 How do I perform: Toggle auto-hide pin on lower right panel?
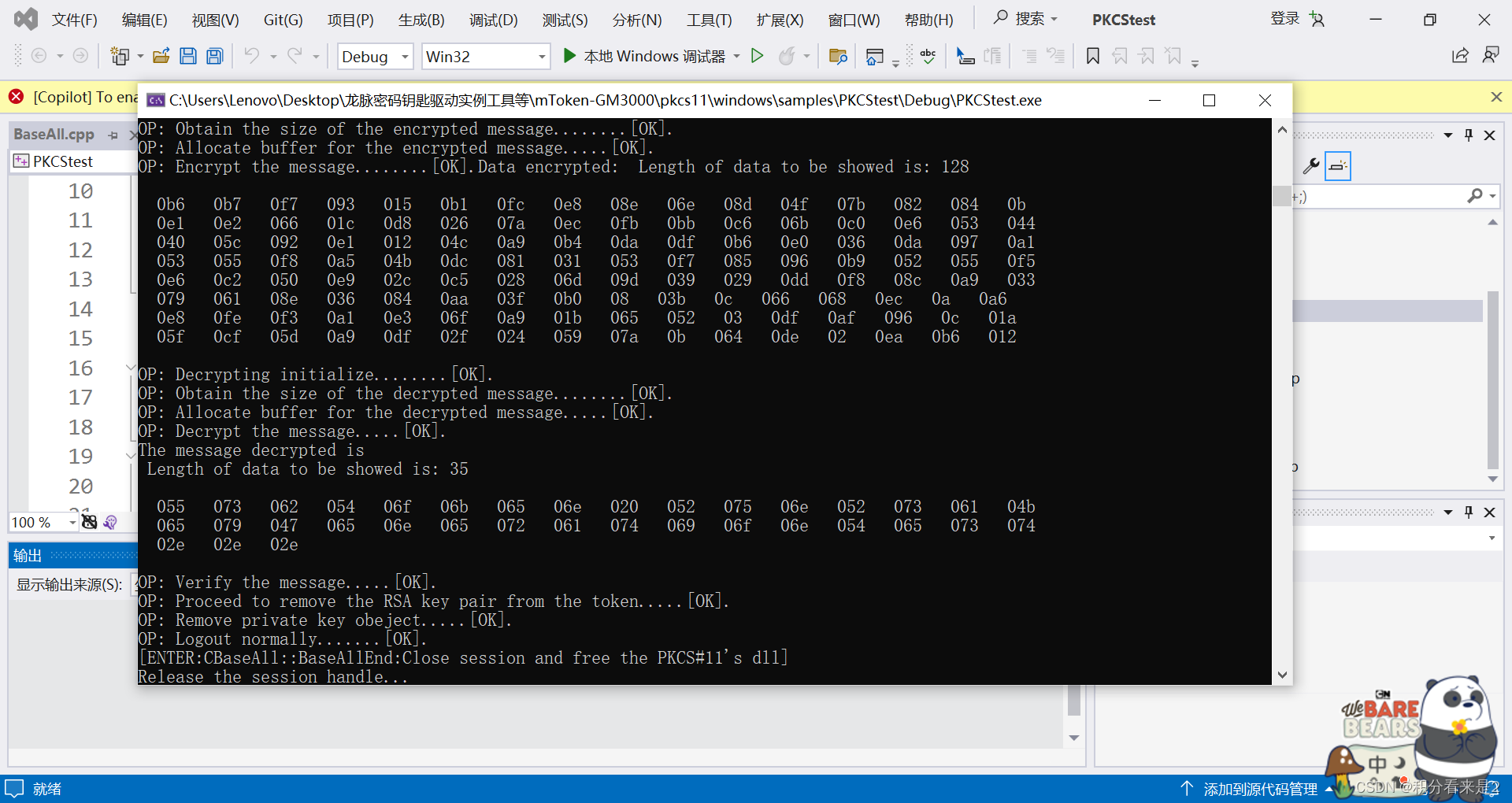click(1469, 513)
